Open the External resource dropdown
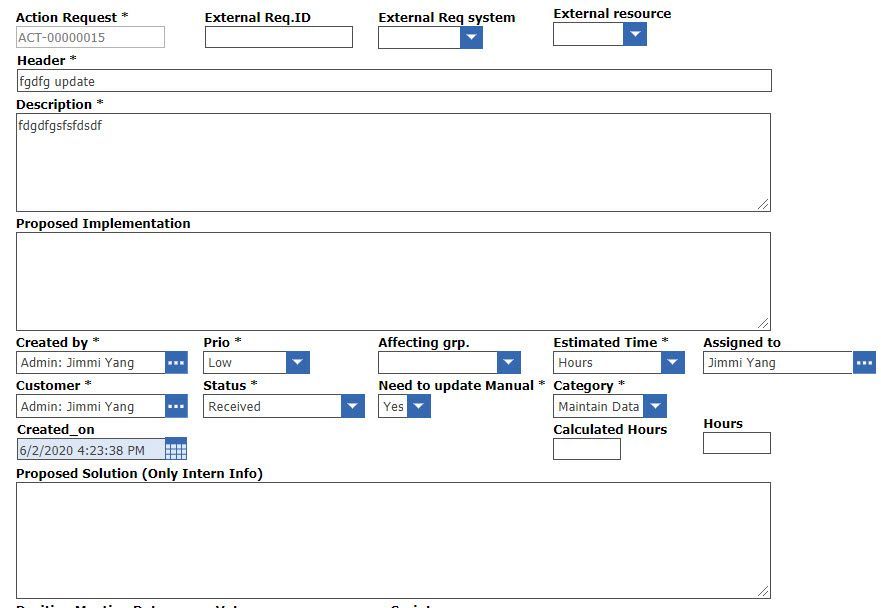 tap(634, 34)
